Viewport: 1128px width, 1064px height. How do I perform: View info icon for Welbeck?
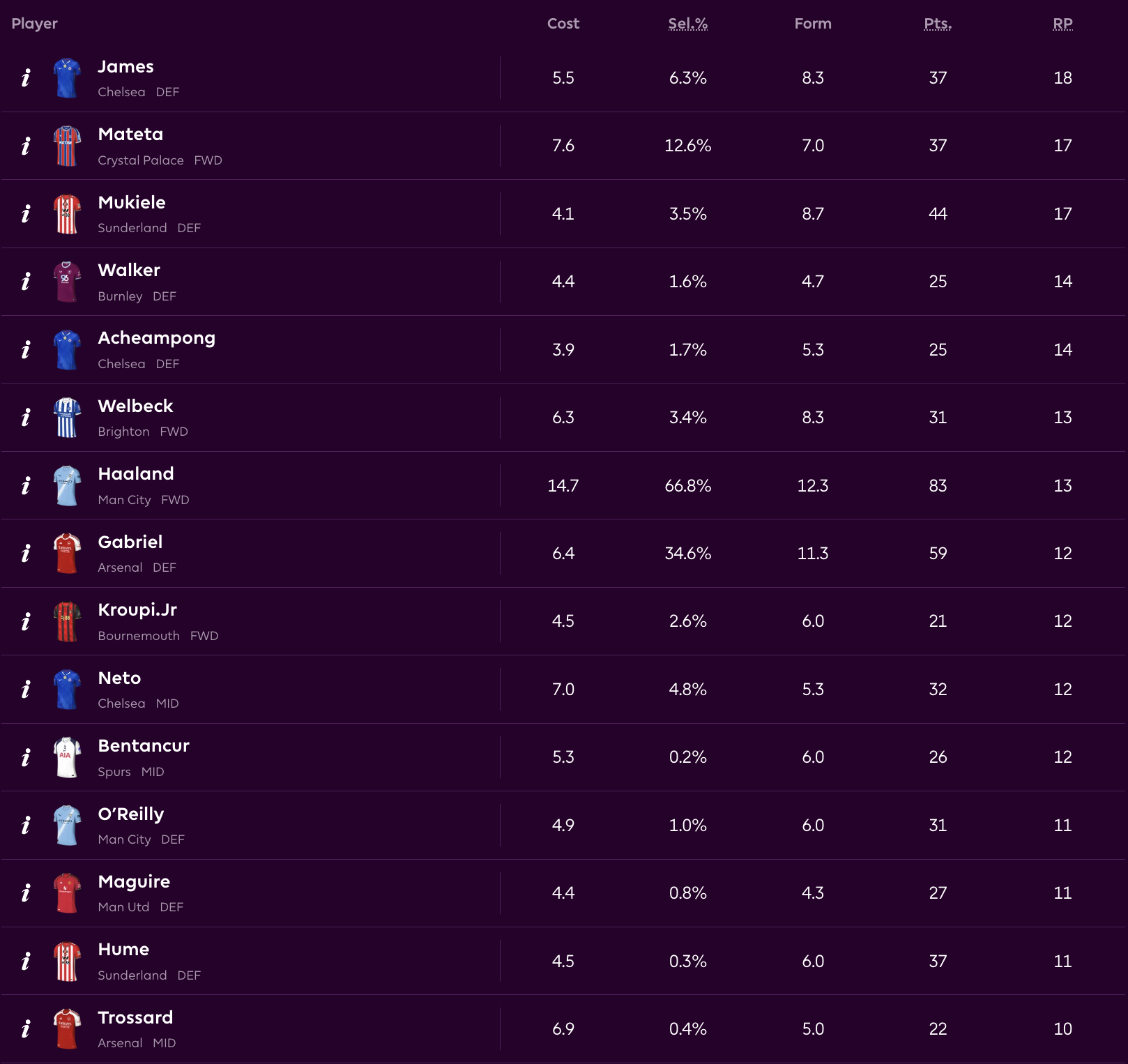pyautogui.click(x=26, y=418)
